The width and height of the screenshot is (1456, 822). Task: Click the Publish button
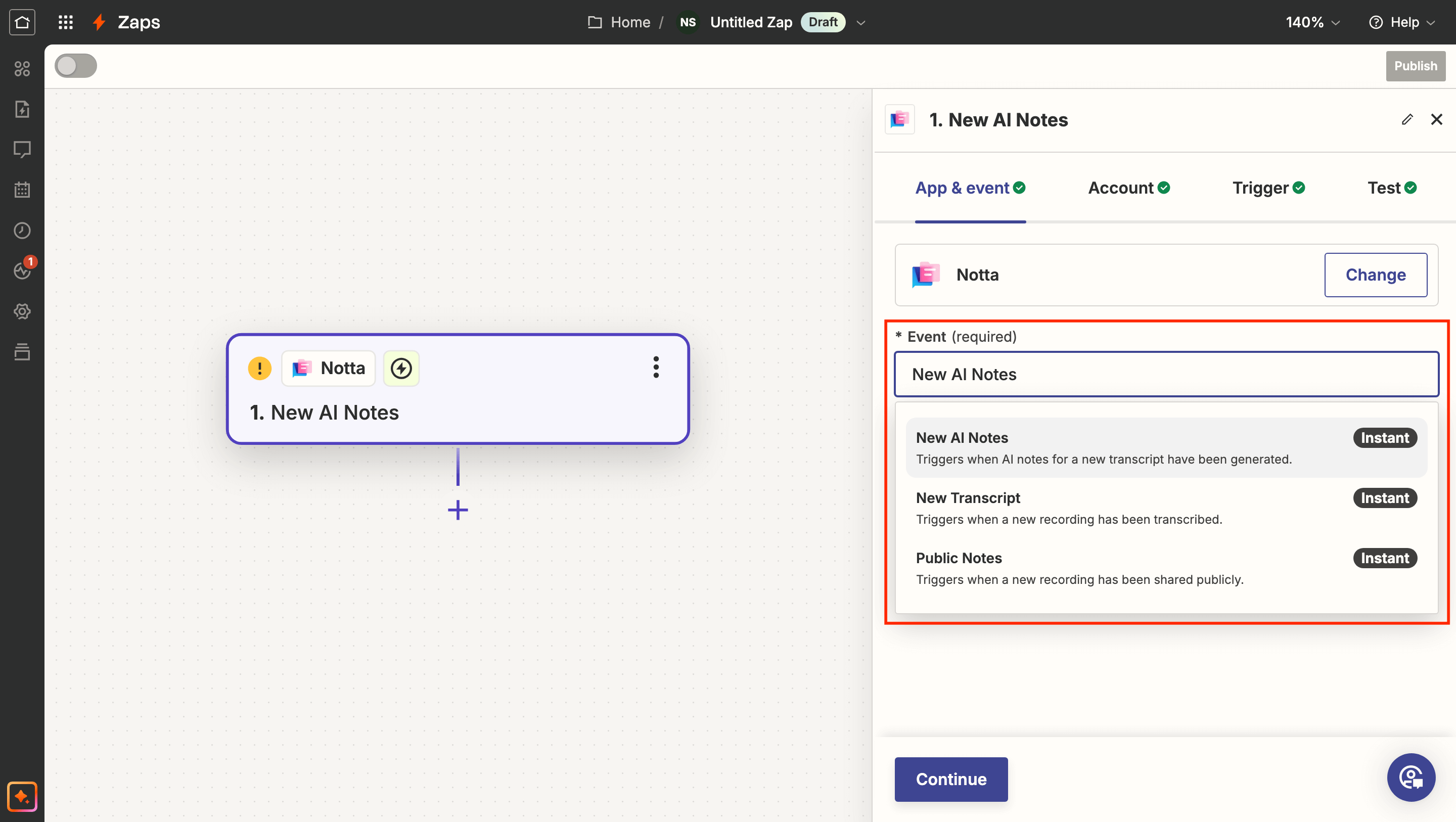click(x=1416, y=66)
